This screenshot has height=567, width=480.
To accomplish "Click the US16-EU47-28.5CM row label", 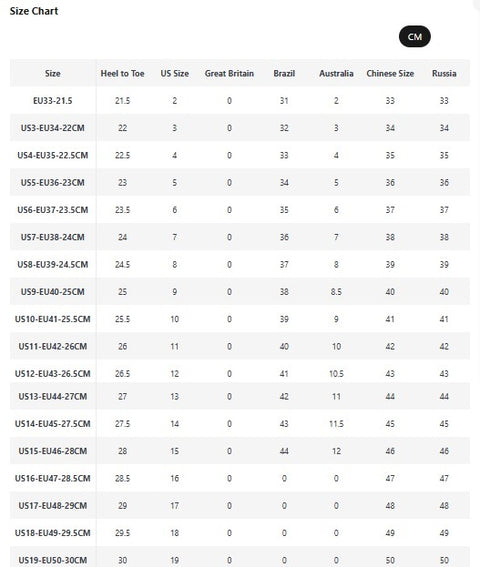I will click(53, 478).
